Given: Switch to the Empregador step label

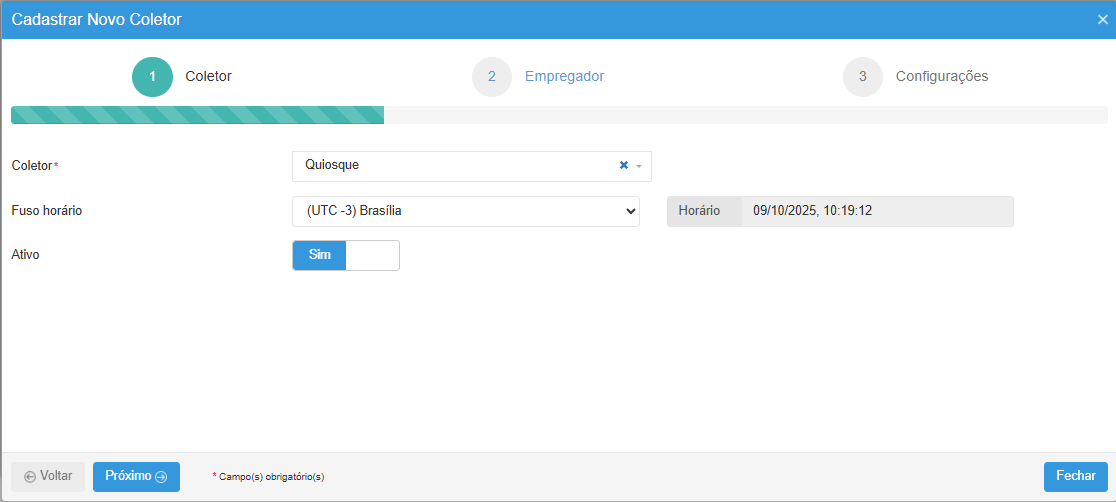Looking at the screenshot, I should click(x=564, y=77).
